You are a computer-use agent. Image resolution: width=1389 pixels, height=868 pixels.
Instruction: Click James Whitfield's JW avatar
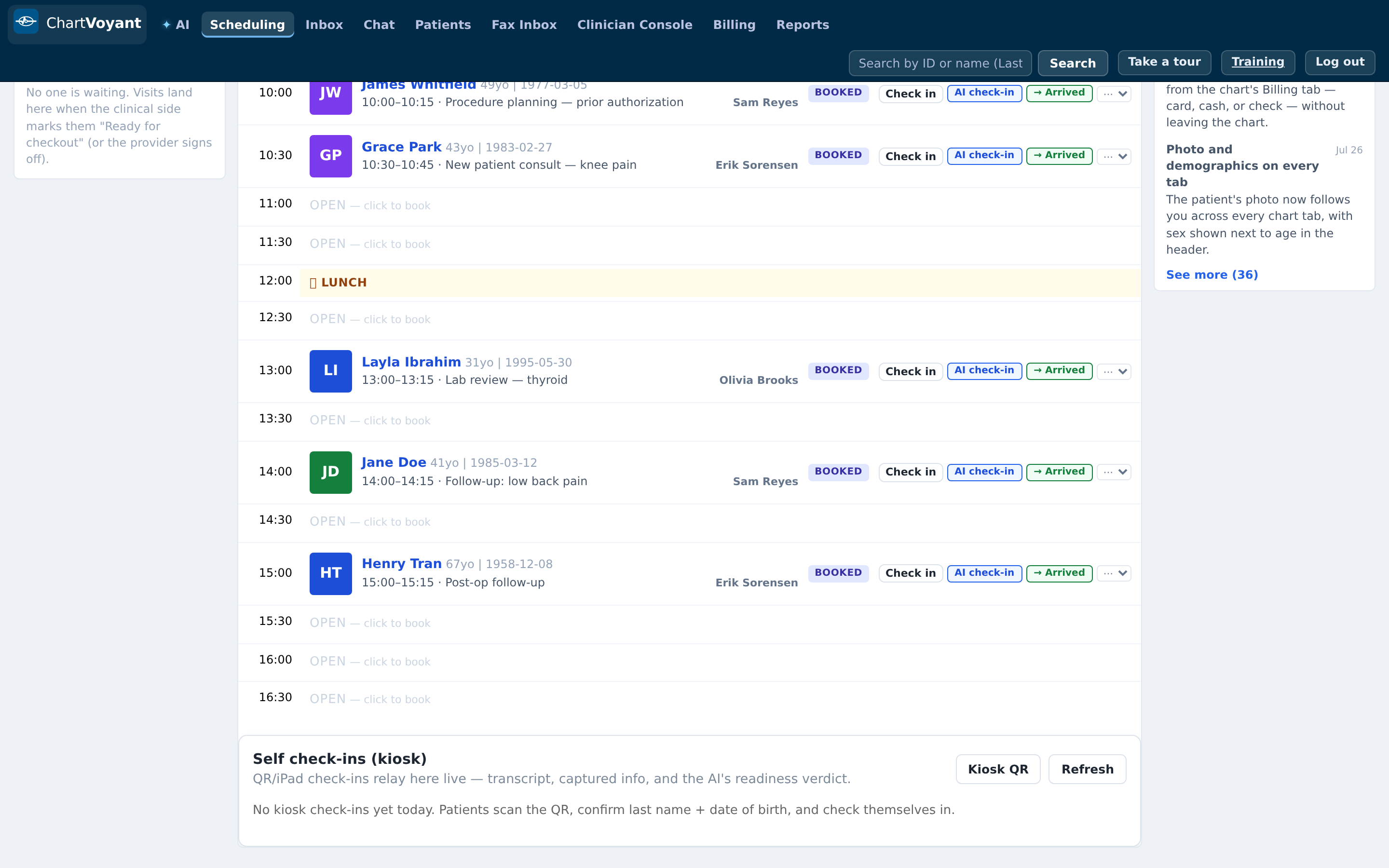pyautogui.click(x=330, y=97)
